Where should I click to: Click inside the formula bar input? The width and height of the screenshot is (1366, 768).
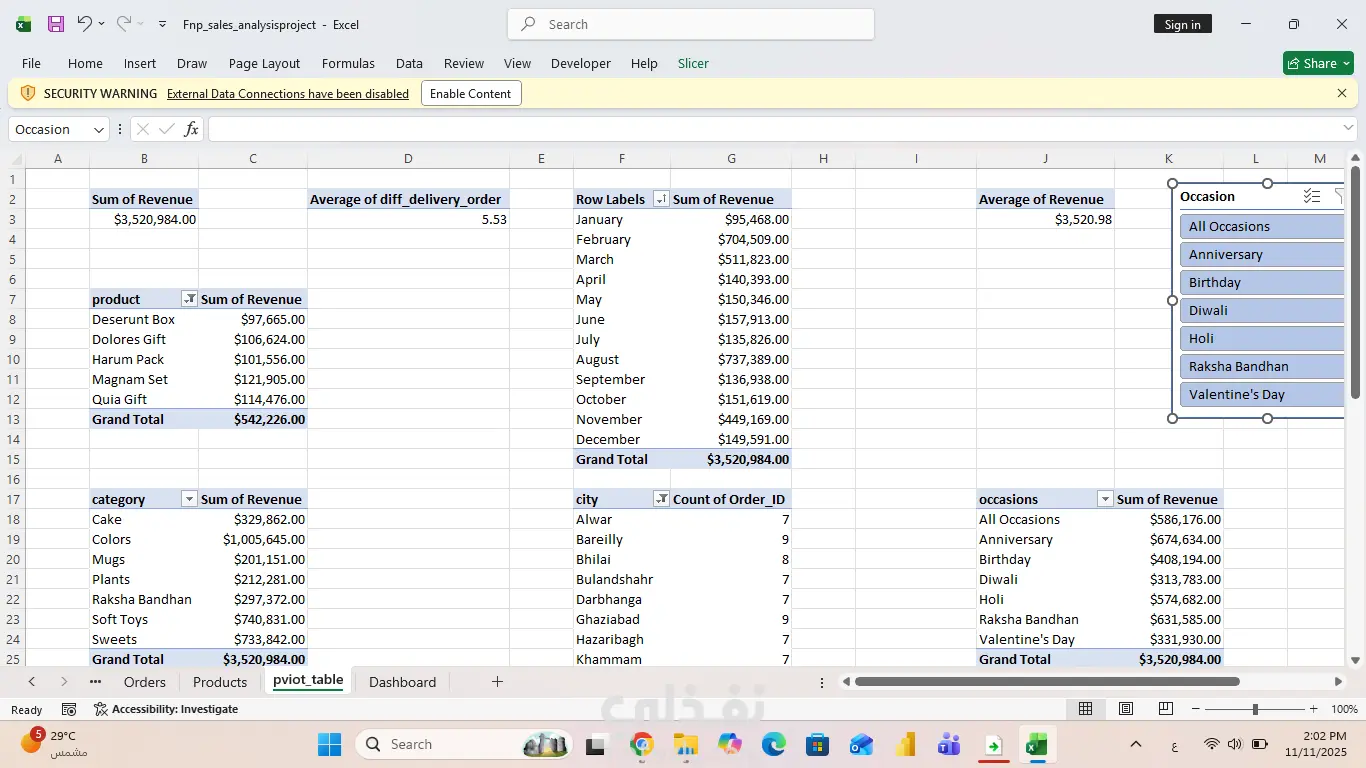(x=770, y=129)
